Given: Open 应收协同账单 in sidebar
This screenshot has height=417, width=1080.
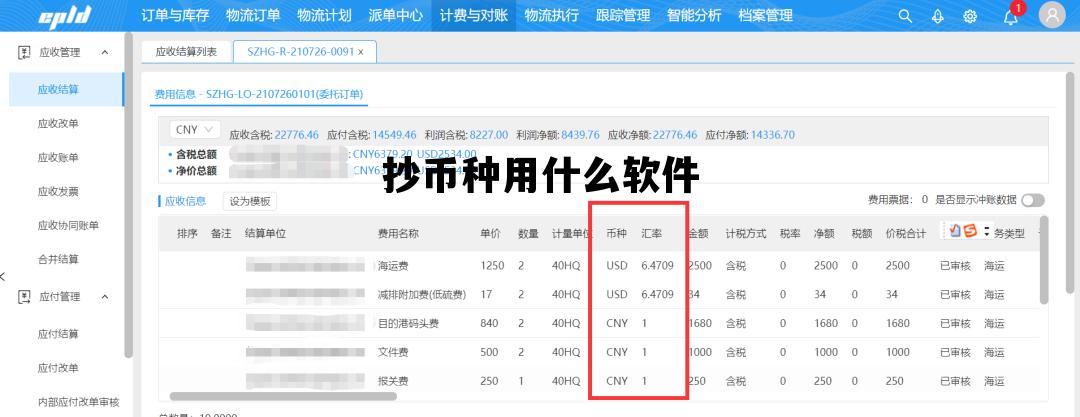Looking at the screenshot, I should click(68, 225).
